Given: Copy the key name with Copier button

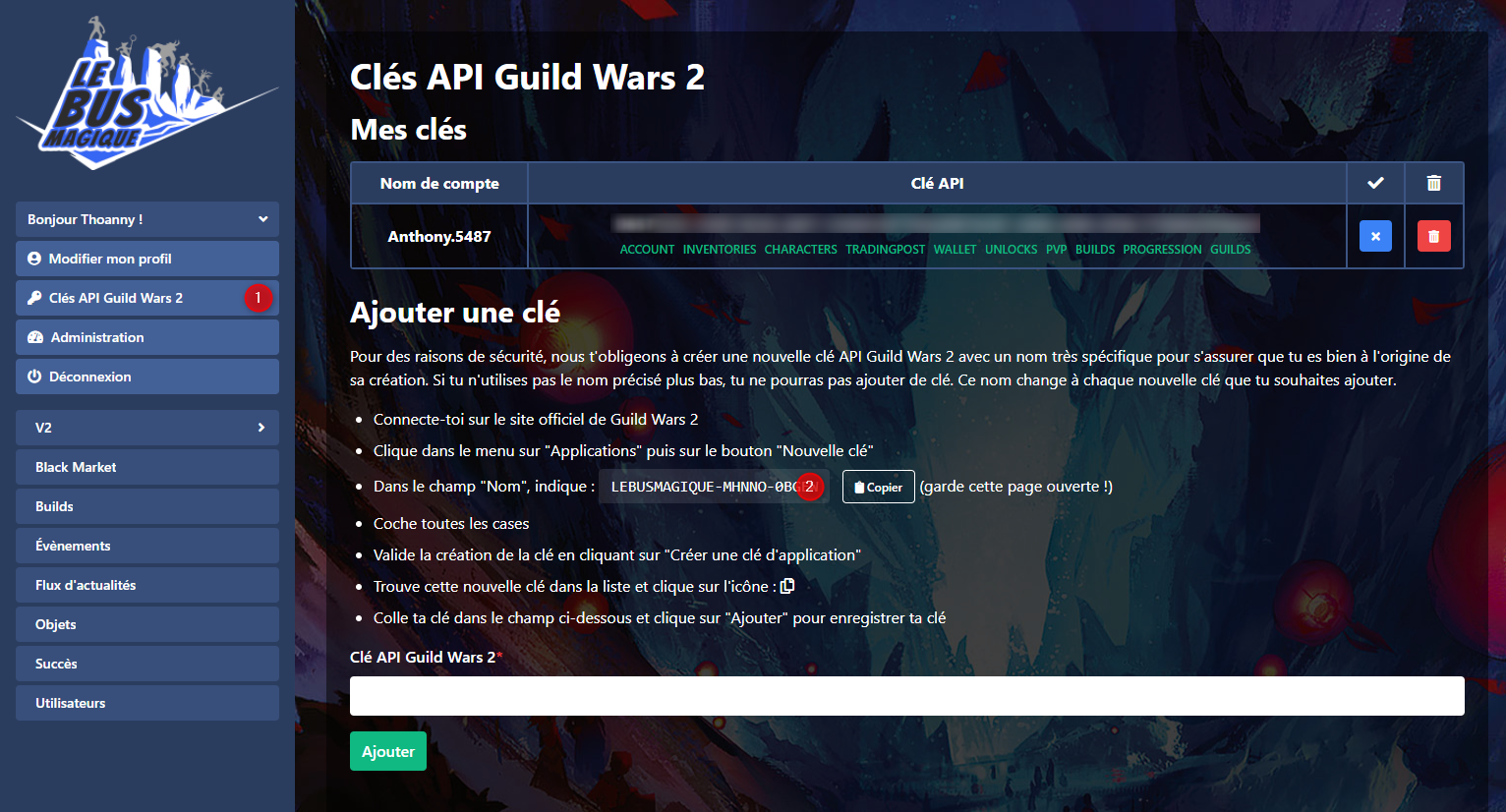Looking at the screenshot, I should coord(878,487).
